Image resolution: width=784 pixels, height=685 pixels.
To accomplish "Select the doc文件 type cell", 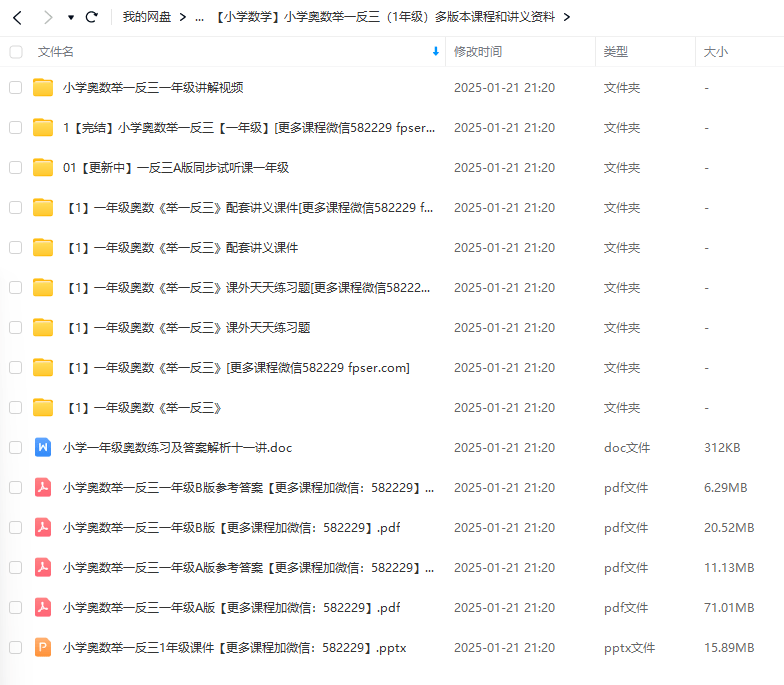I will [627, 448].
